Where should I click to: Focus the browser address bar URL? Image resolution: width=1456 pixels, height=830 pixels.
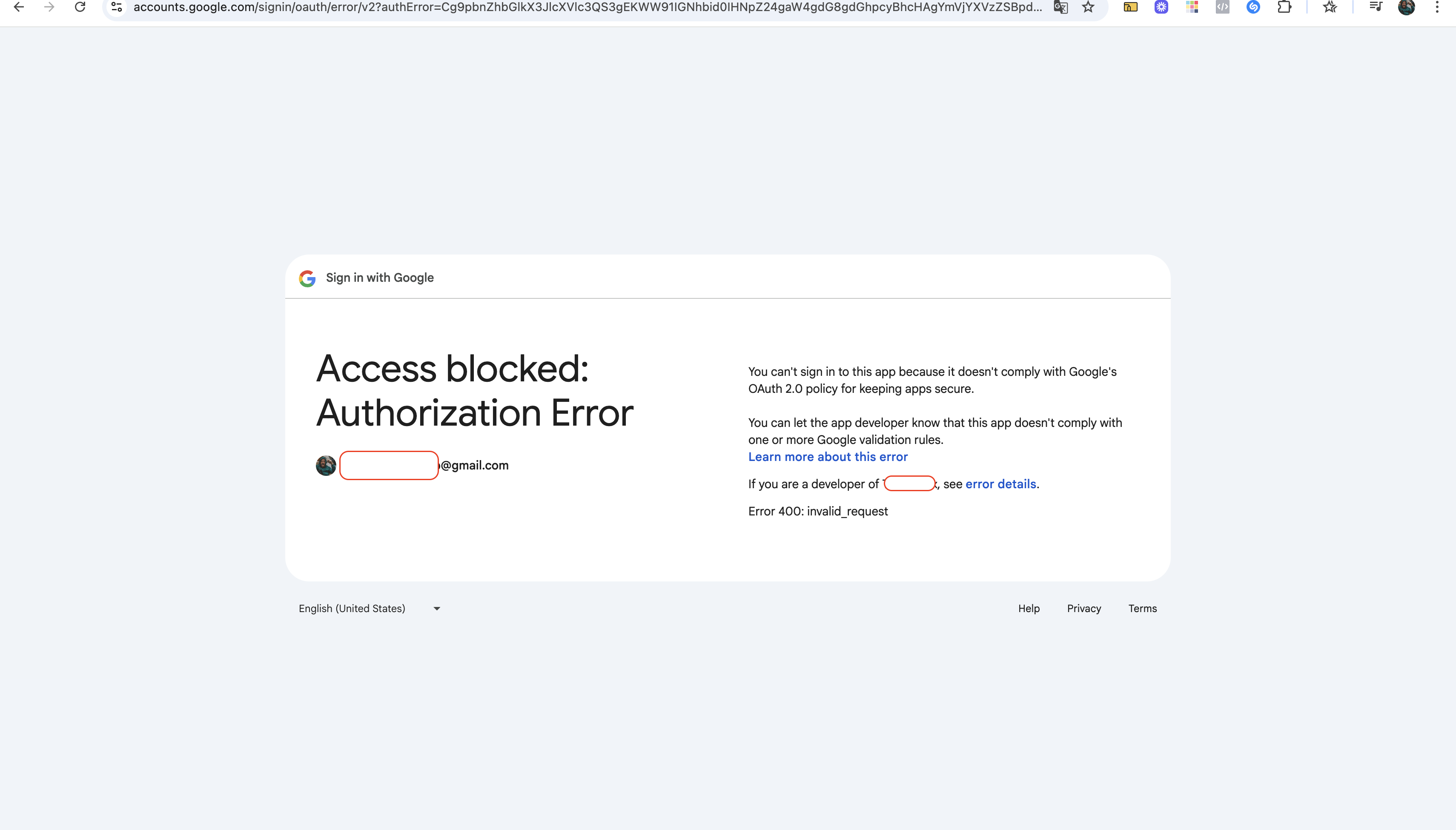click(x=587, y=7)
